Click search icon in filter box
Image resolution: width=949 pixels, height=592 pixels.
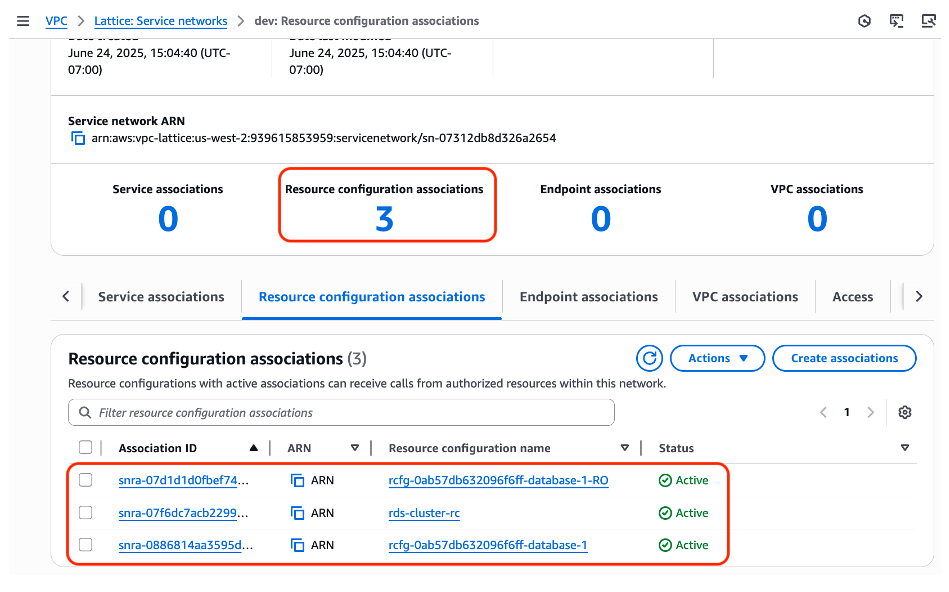85,412
